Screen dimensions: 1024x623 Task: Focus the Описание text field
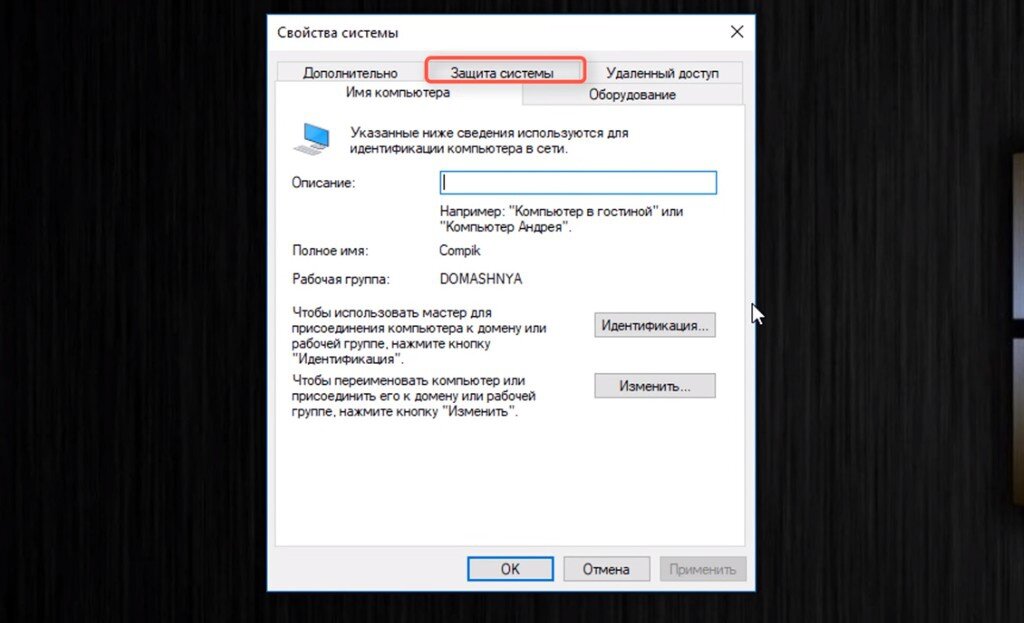coord(578,183)
